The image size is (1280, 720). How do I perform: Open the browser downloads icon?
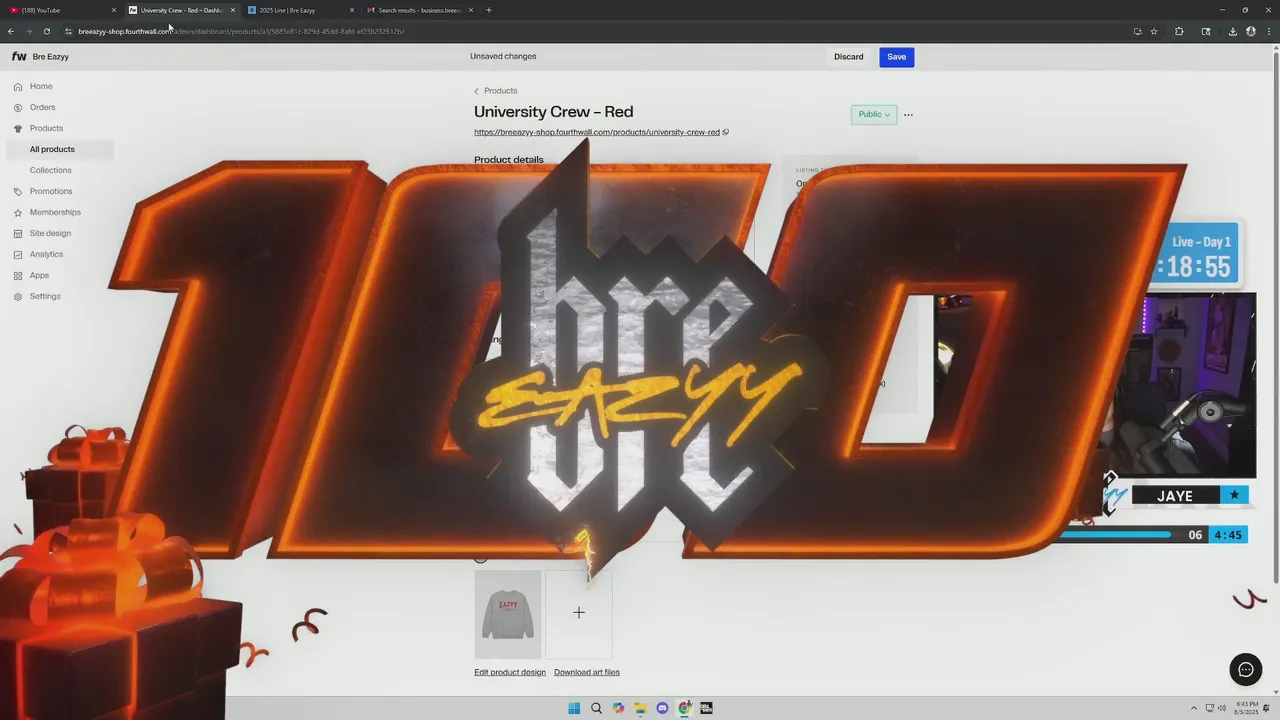pos(1232,31)
